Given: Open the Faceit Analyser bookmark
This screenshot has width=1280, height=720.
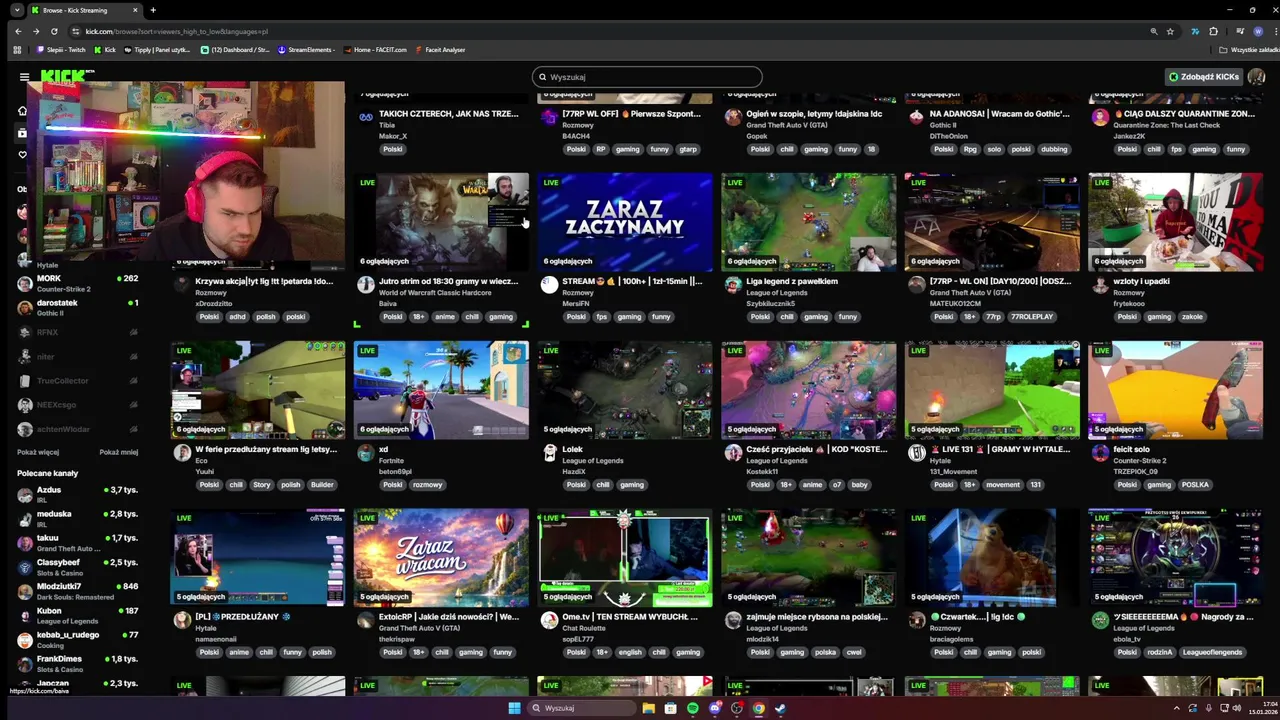Looking at the screenshot, I should [x=440, y=50].
